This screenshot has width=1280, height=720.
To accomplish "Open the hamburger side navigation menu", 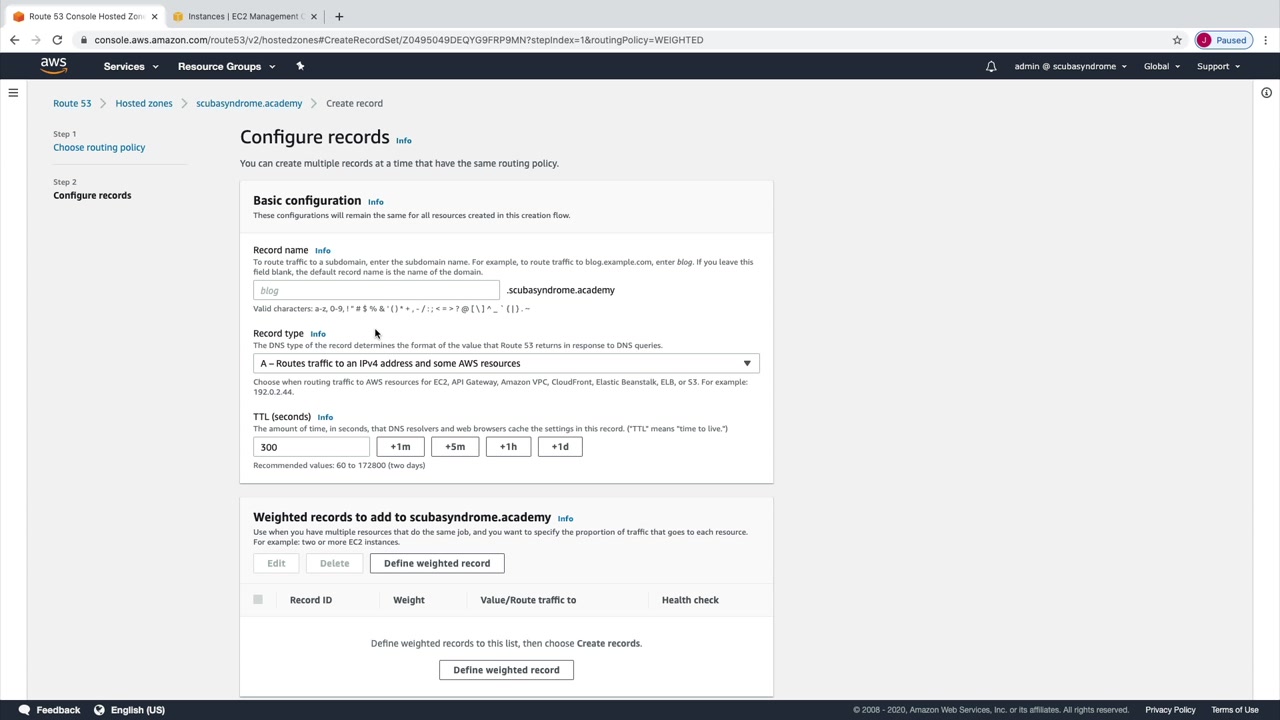I will [13, 93].
